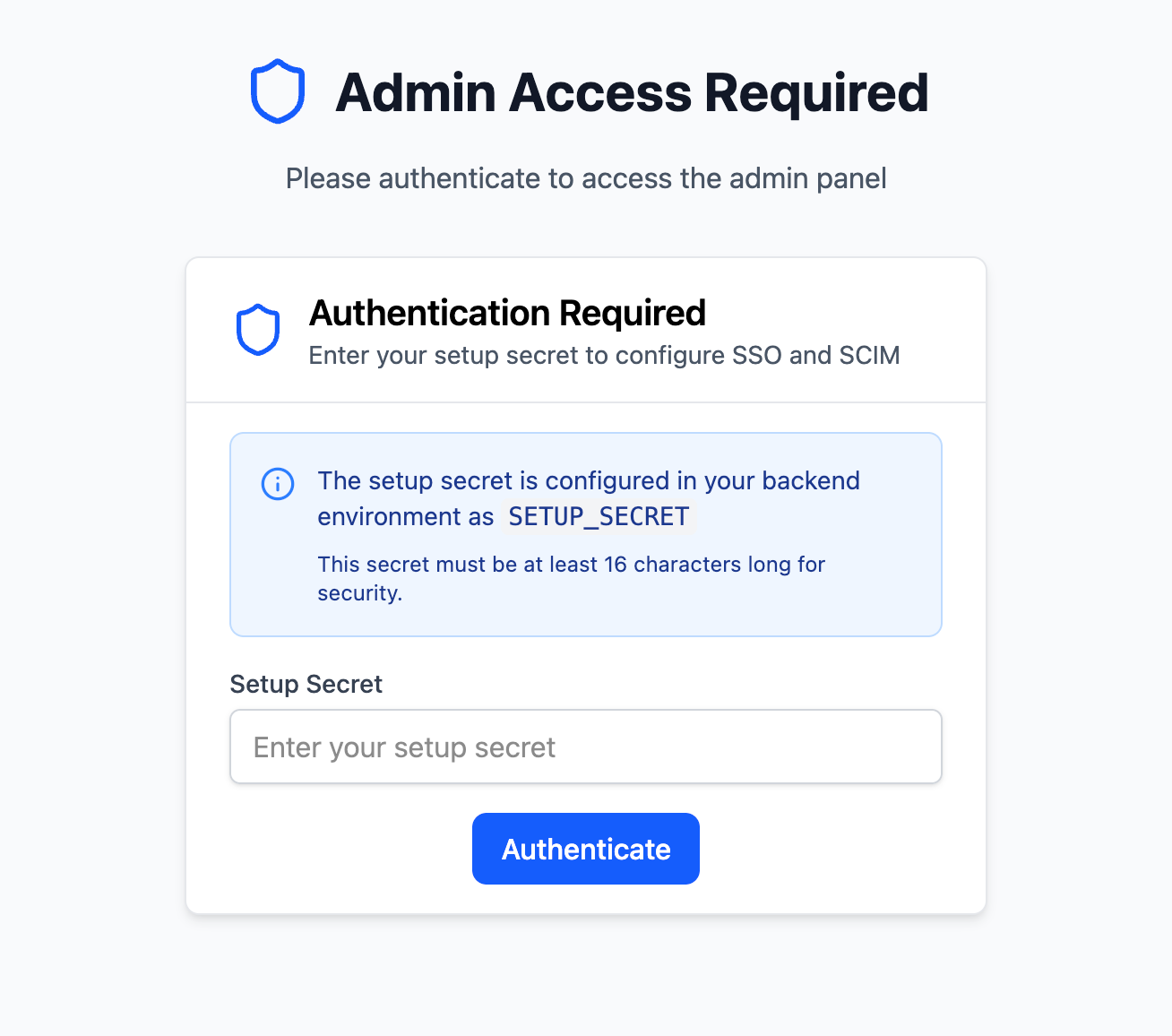Click the info badge left of the secret notice
Viewport: 1172px width, 1036px height.
point(278,484)
